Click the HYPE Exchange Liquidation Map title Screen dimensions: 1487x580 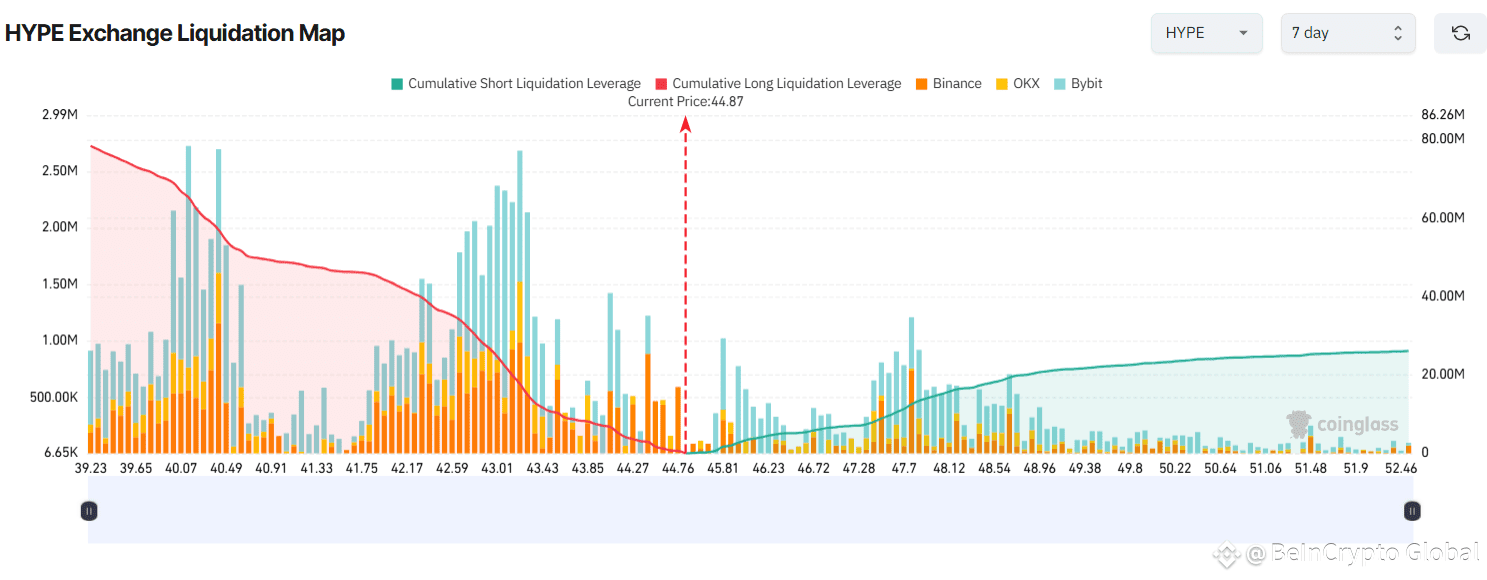(x=175, y=33)
